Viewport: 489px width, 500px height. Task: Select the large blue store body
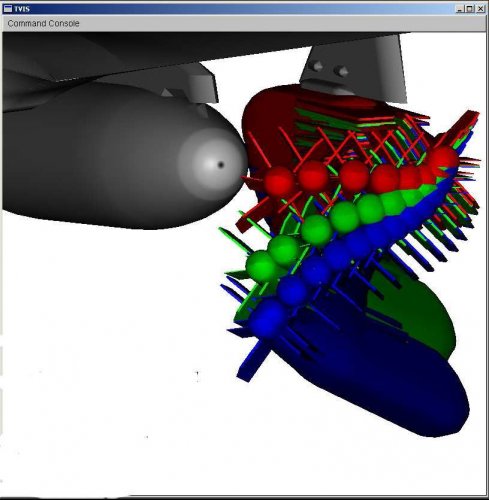383,377
